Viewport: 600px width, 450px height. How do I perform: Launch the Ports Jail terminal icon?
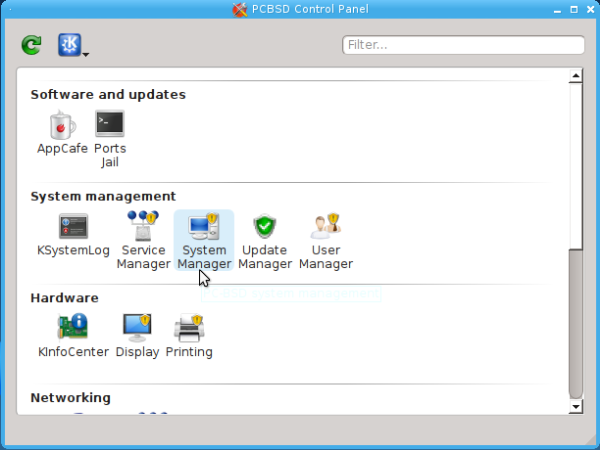click(x=110, y=124)
